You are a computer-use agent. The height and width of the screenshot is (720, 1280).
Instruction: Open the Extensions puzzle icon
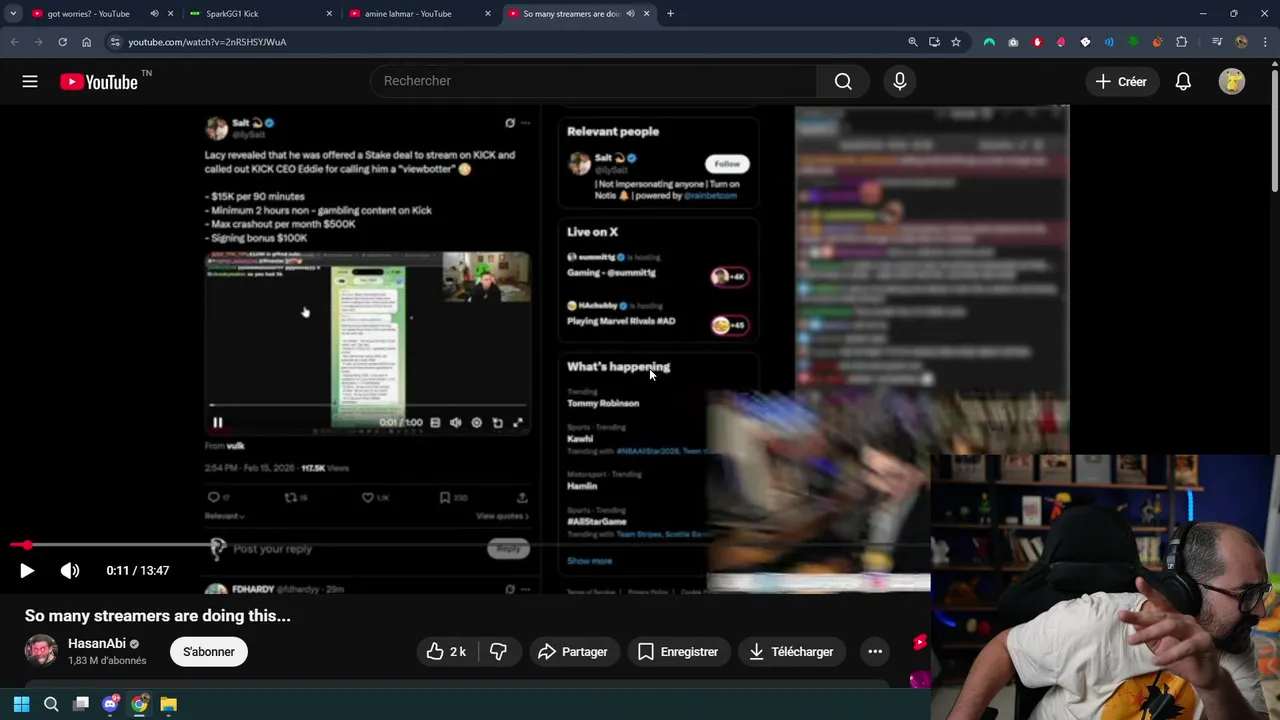tap(1181, 42)
